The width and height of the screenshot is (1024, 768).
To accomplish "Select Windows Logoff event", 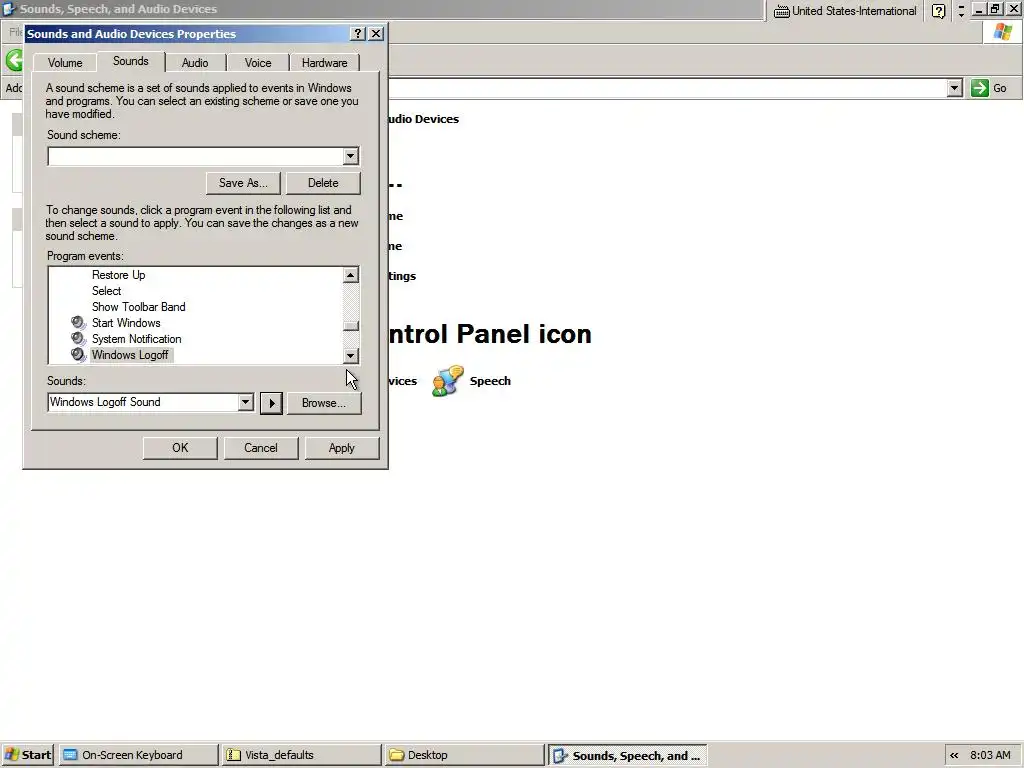I will pos(130,355).
